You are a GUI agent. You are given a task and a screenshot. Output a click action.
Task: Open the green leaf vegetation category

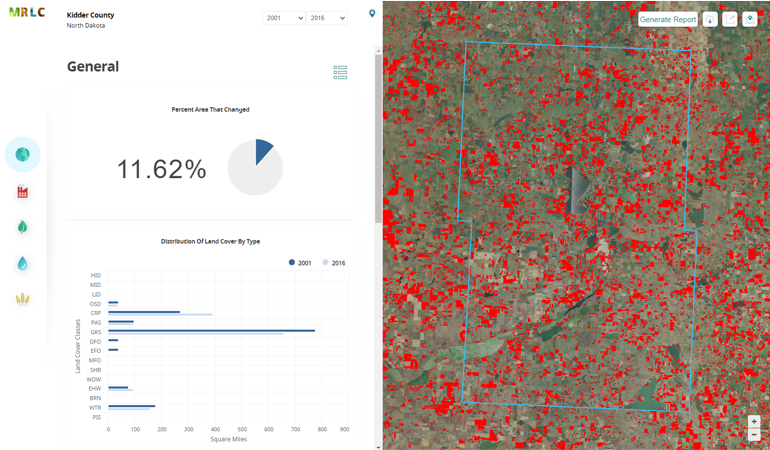point(22,227)
